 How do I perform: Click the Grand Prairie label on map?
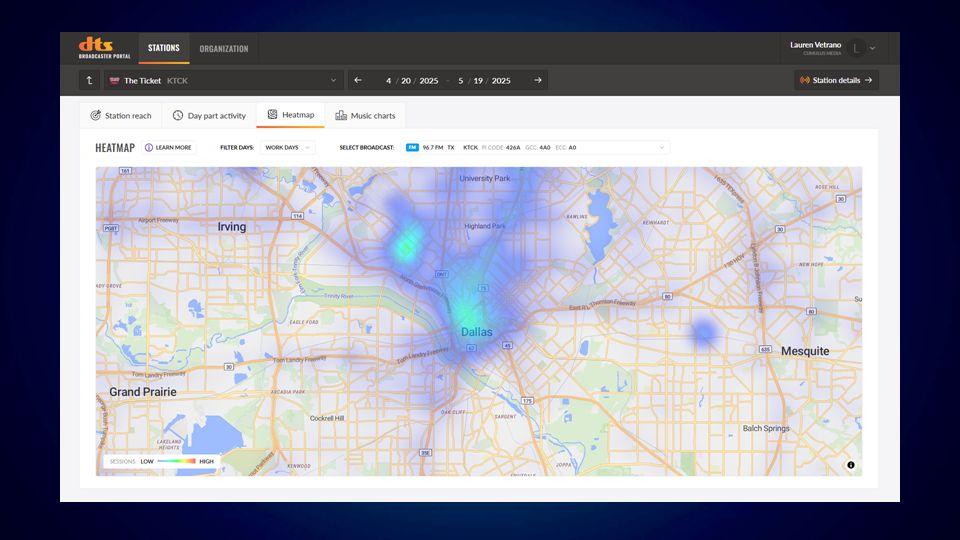[143, 392]
